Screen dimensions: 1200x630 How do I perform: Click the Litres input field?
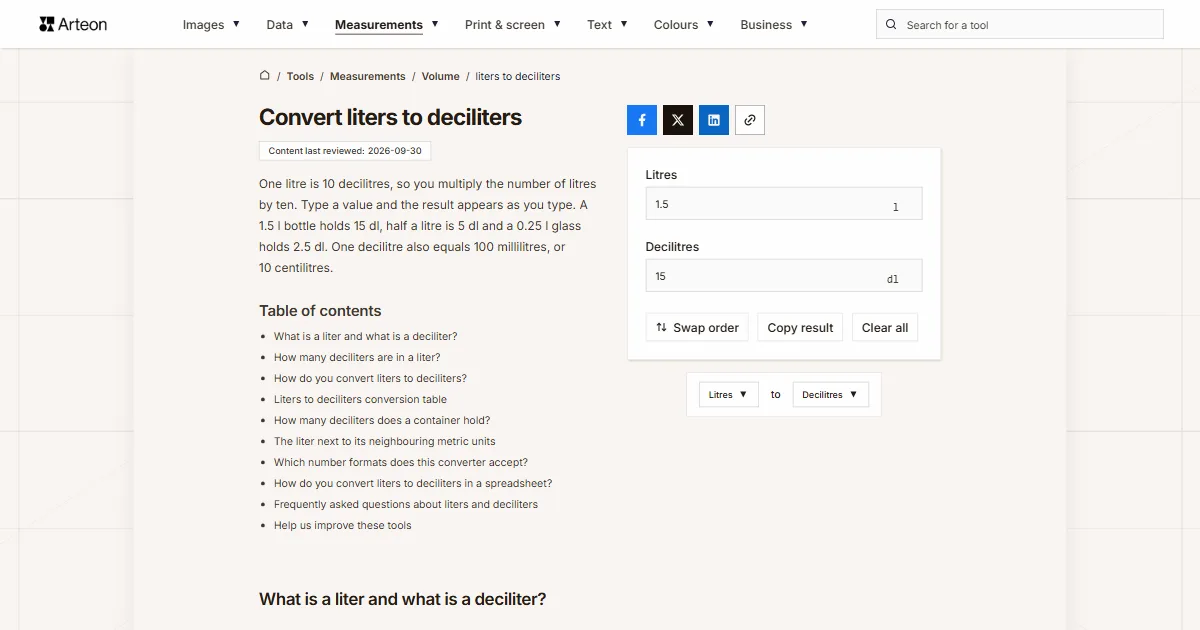tap(784, 204)
